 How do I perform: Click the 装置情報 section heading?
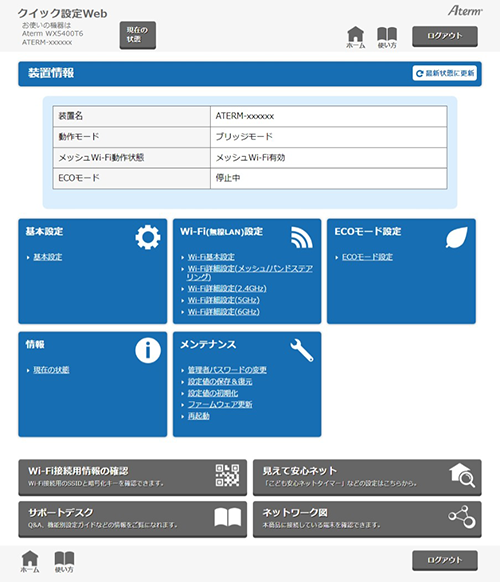point(51,73)
